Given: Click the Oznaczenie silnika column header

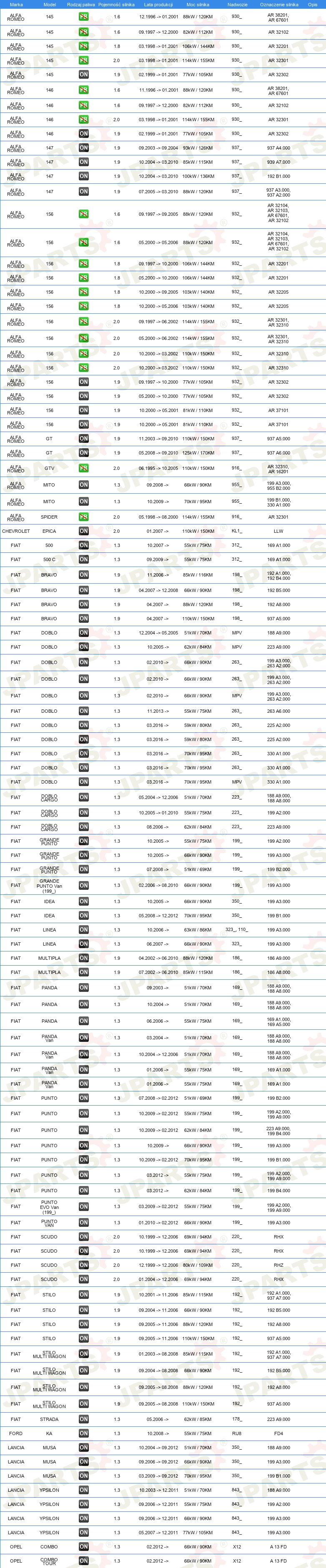Looking at the screenshot, I should pos(279,4).
